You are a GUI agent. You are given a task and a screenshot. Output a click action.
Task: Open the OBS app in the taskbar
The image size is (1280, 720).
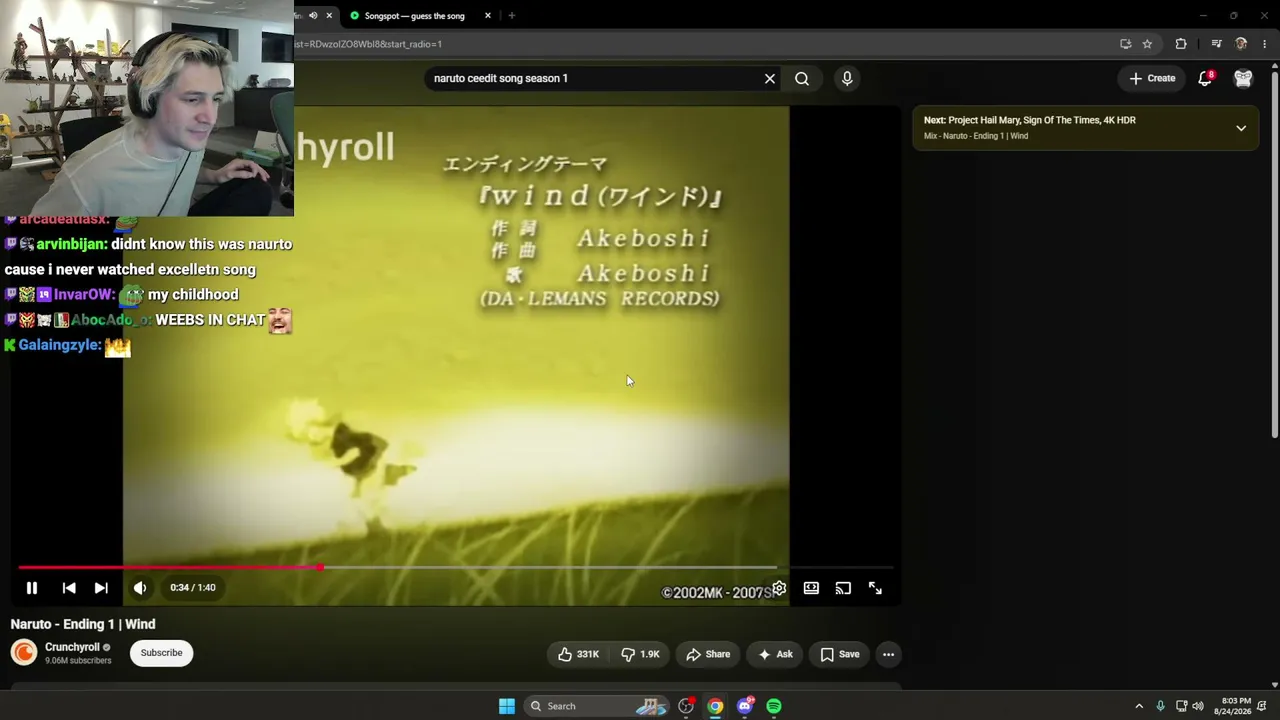[686, 706]
